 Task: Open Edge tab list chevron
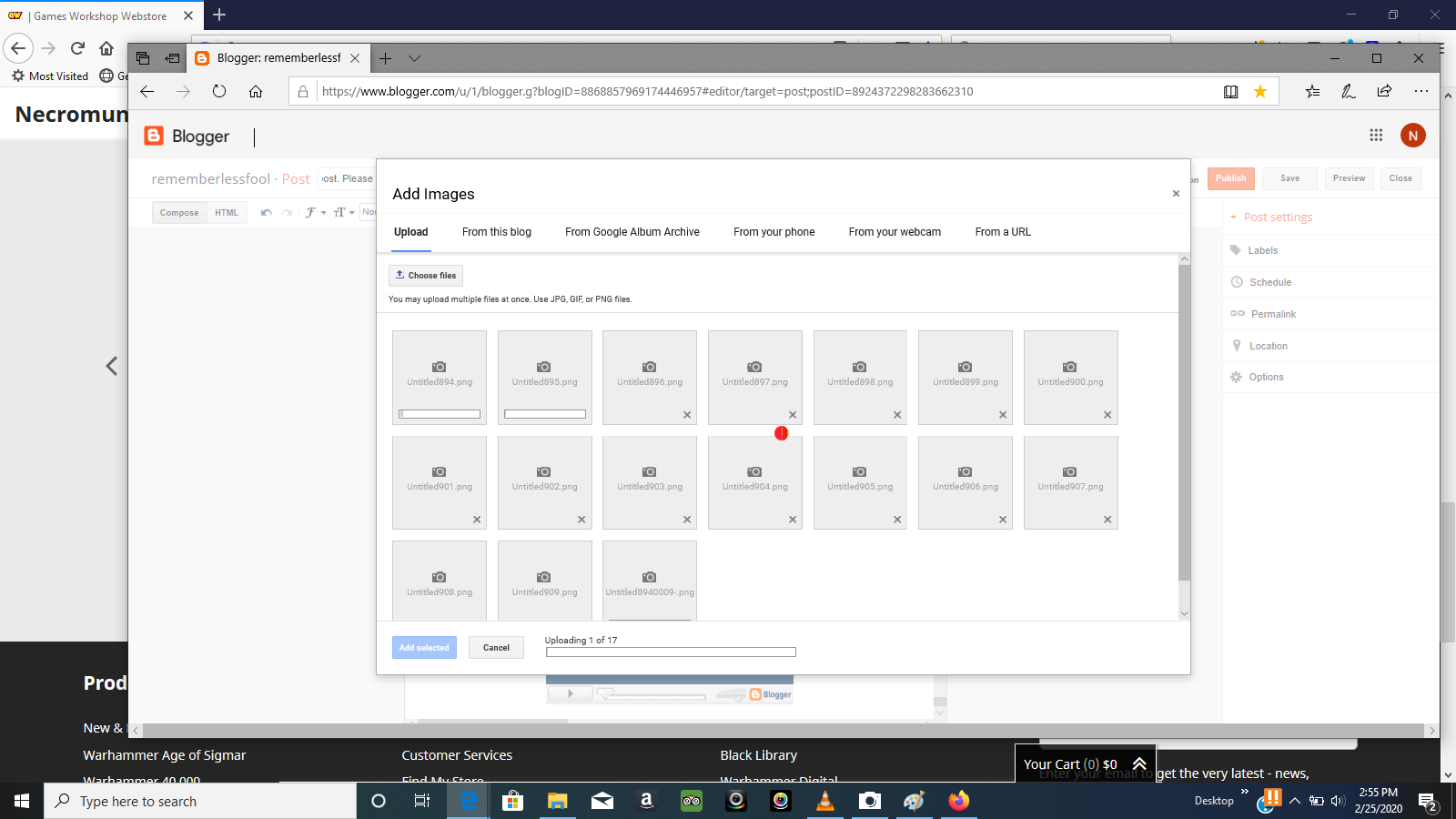point(414,58)
